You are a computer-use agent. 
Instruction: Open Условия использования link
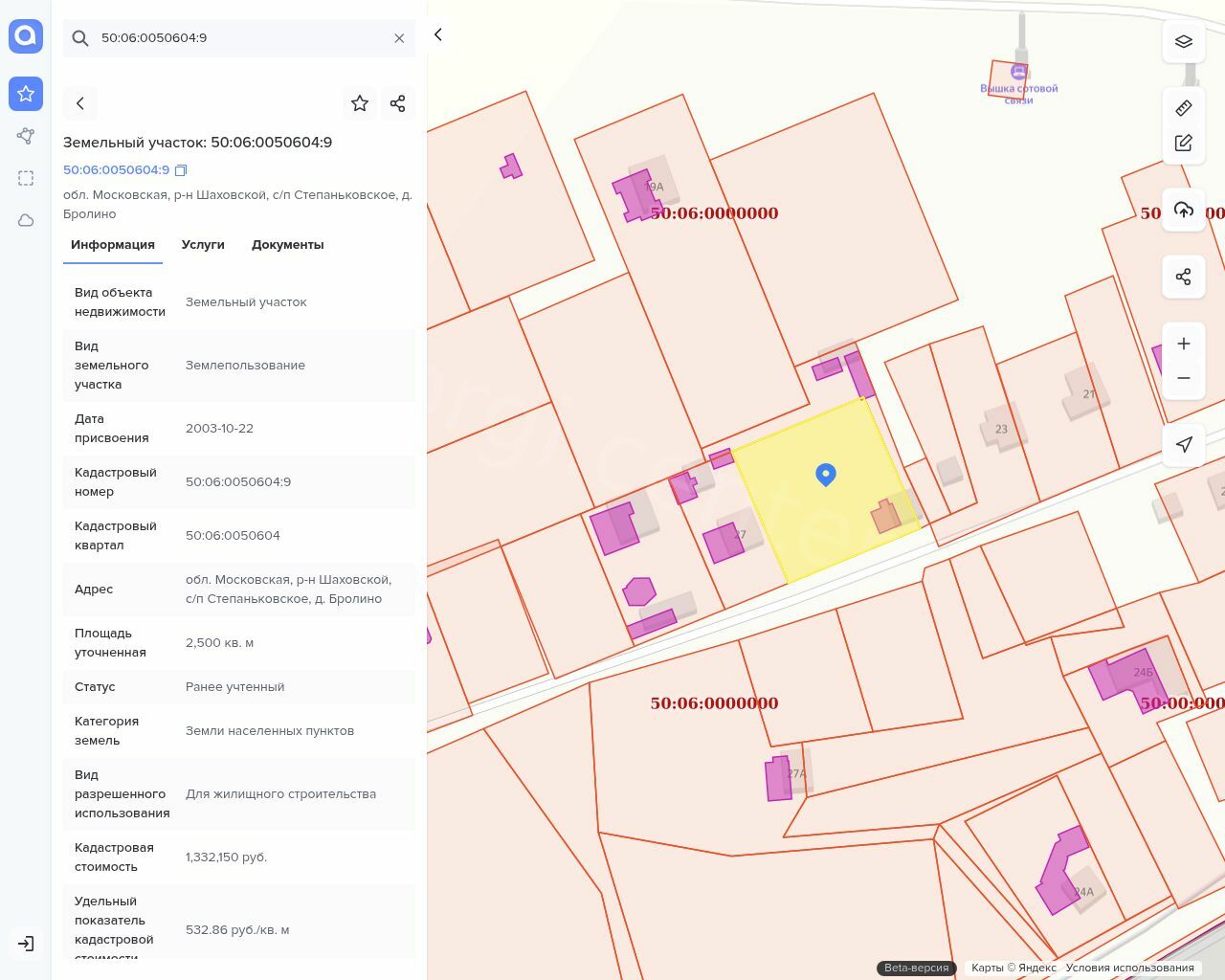(x=1129, y=968)
